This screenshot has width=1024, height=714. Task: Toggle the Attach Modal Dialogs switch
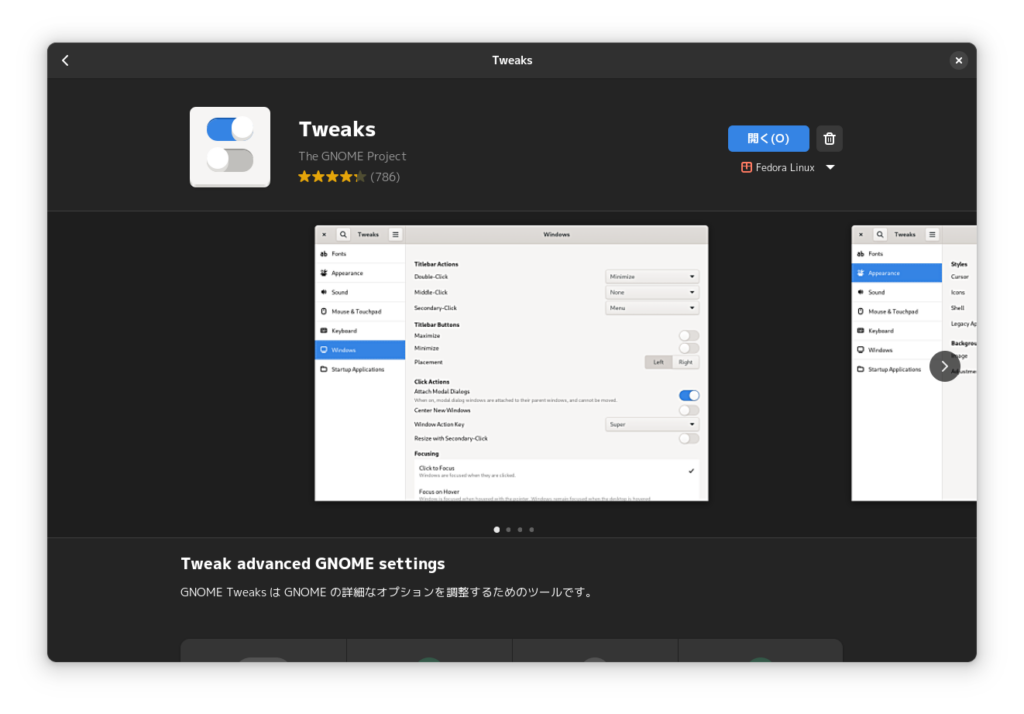688,395
